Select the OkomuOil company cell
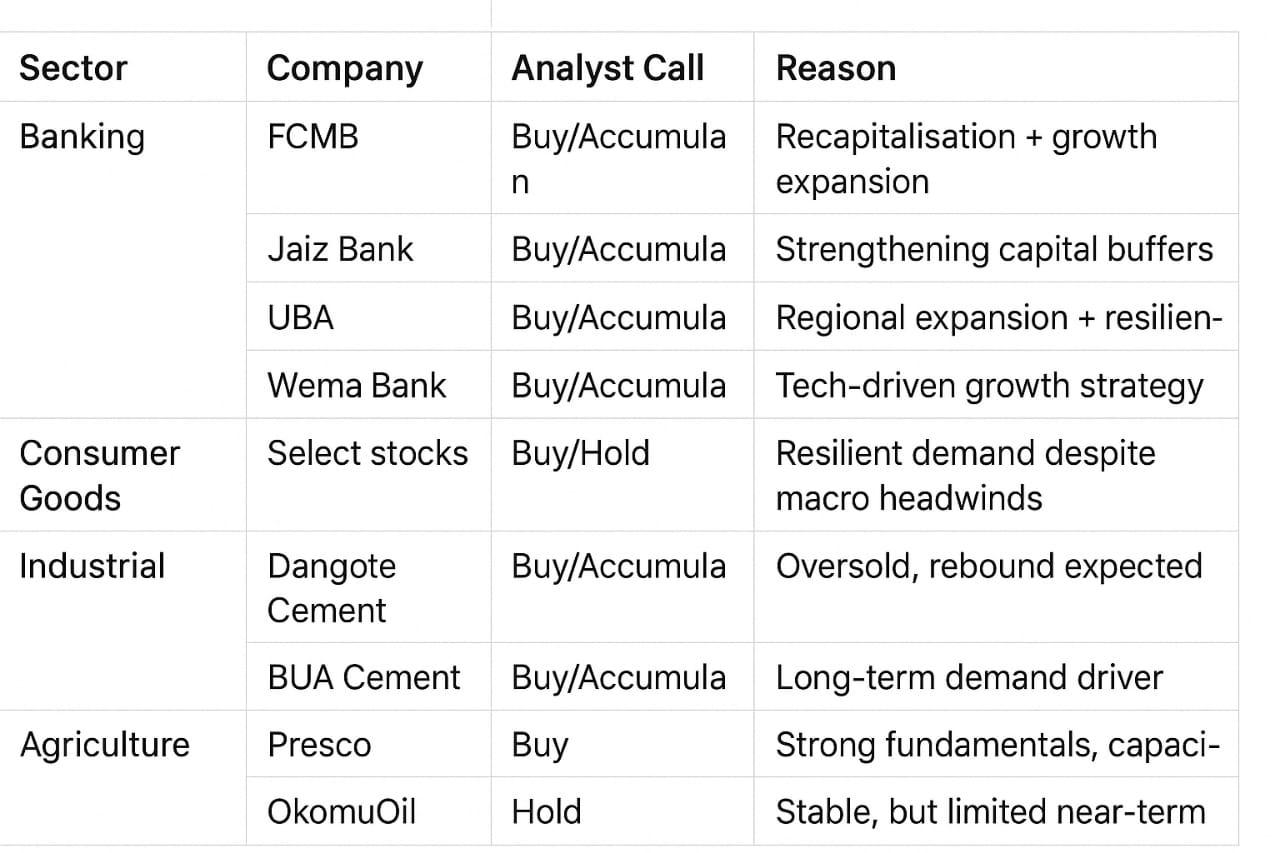Image resolution: width=1280 pixels, height=853 pixels. tap(341, 811)
